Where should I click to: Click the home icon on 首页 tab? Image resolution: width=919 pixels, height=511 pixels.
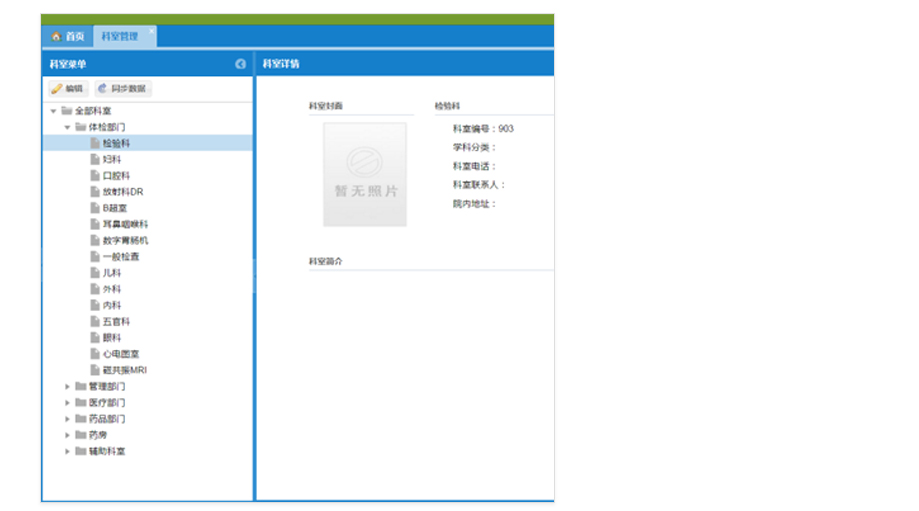(x=56, y=37)
